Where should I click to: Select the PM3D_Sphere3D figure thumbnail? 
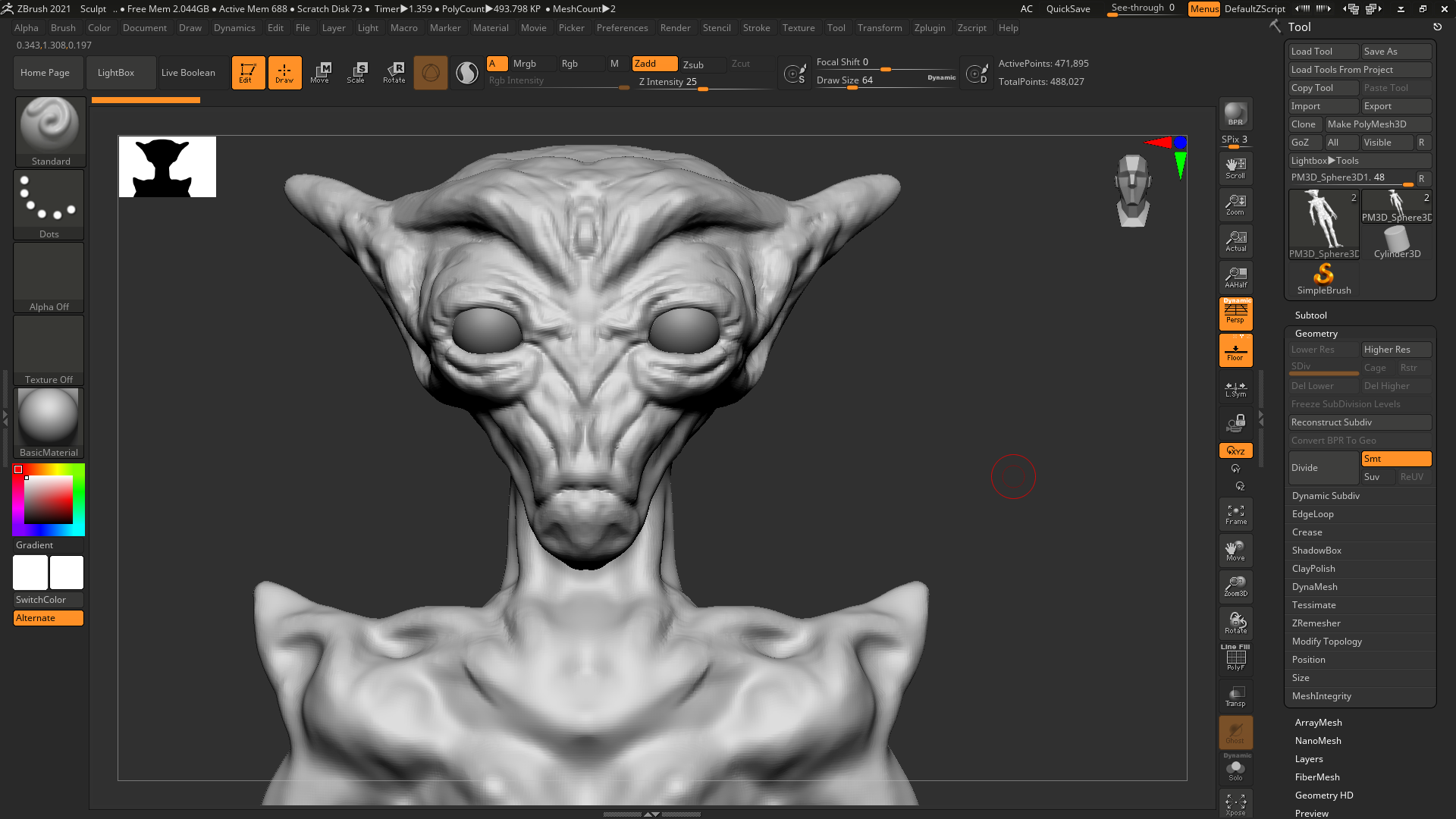coord(1324,224)
